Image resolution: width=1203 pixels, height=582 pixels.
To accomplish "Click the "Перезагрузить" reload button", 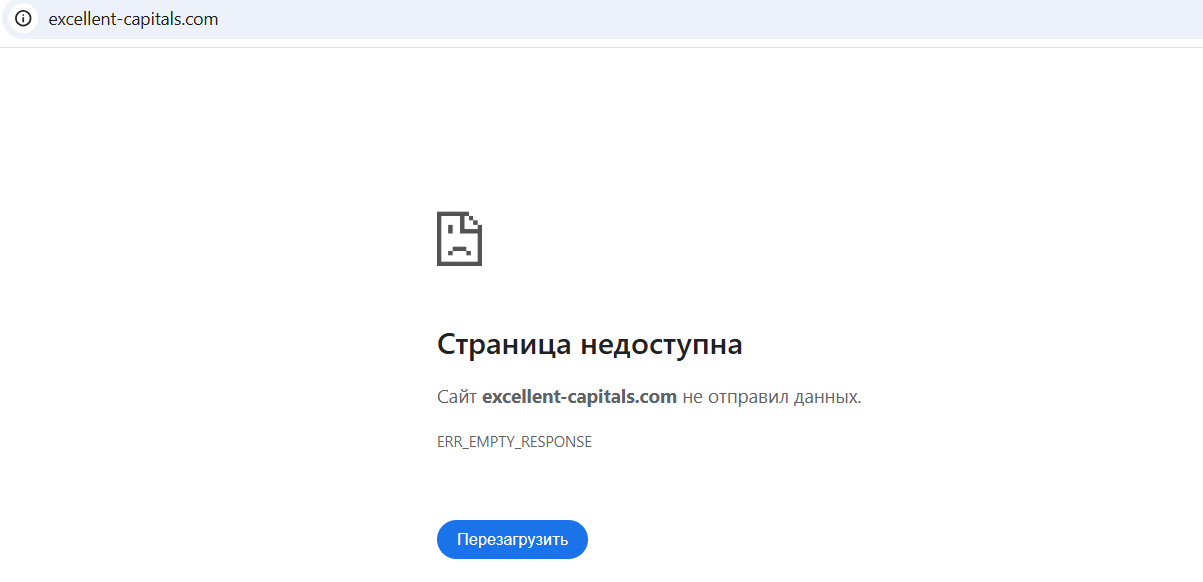I will click(512, 540).
